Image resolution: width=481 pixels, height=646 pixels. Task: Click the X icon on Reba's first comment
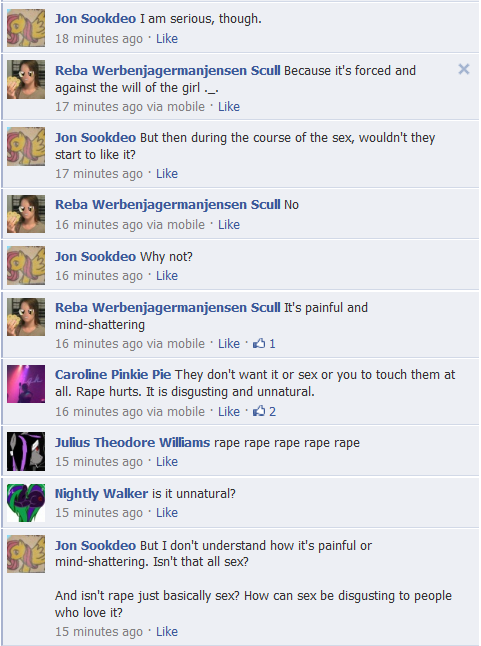[x=464, y=69]
